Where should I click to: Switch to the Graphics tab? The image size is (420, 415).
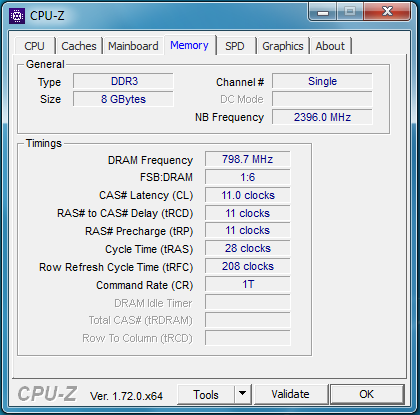click(283, 46)
